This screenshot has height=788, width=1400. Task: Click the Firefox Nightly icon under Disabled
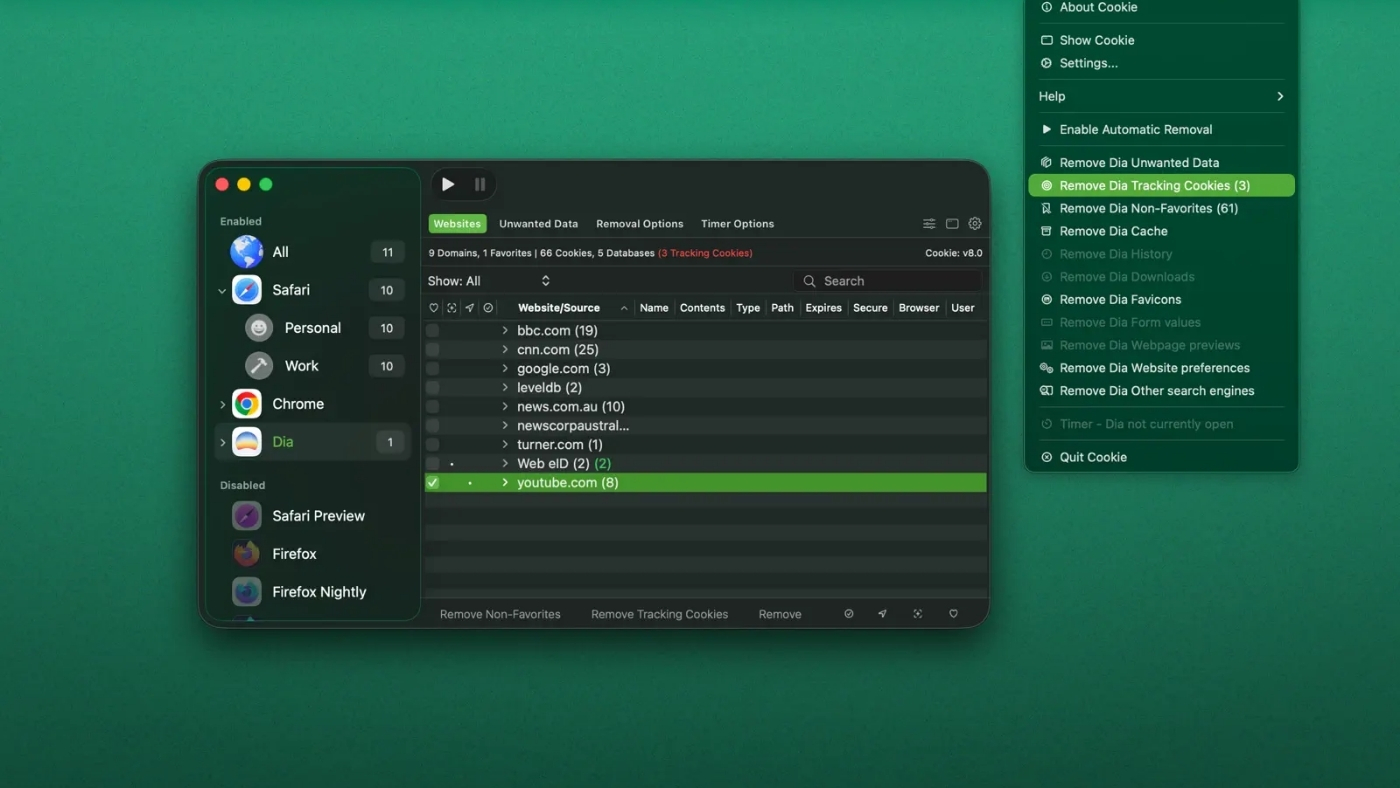247,592
